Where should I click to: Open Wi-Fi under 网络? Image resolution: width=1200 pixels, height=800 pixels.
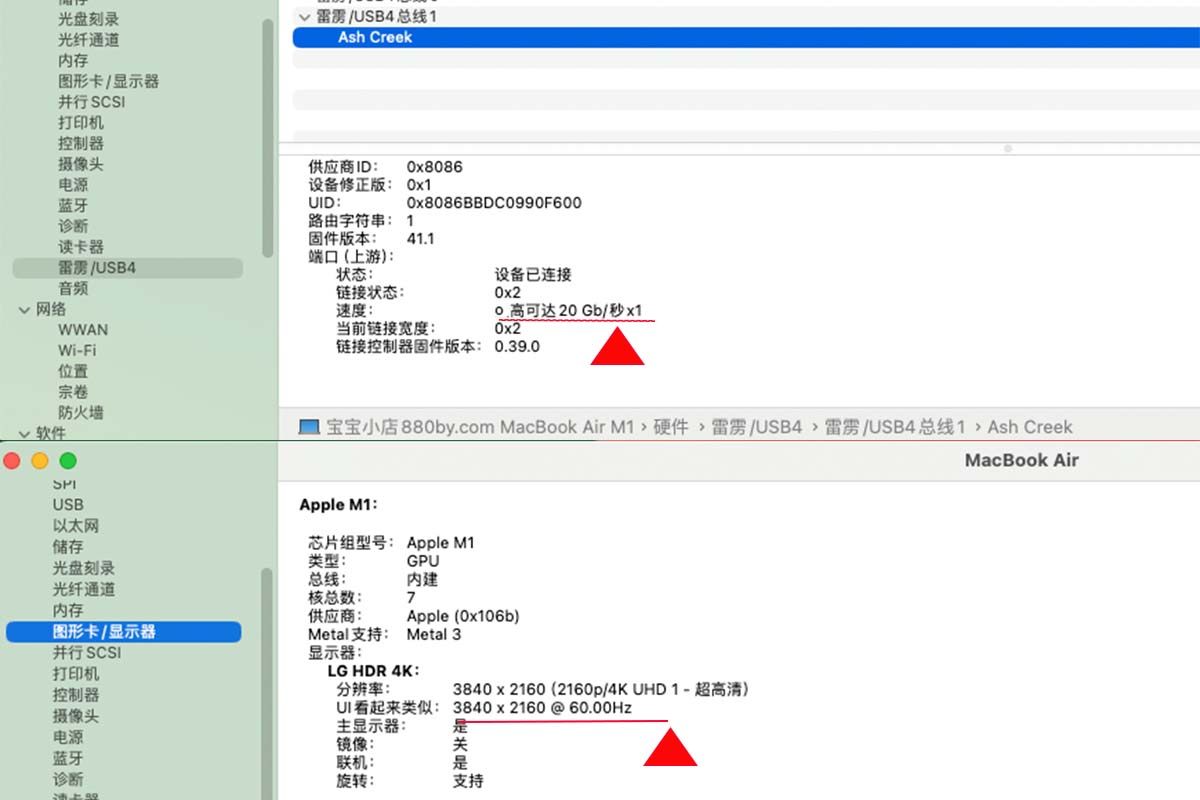[77, 350]
